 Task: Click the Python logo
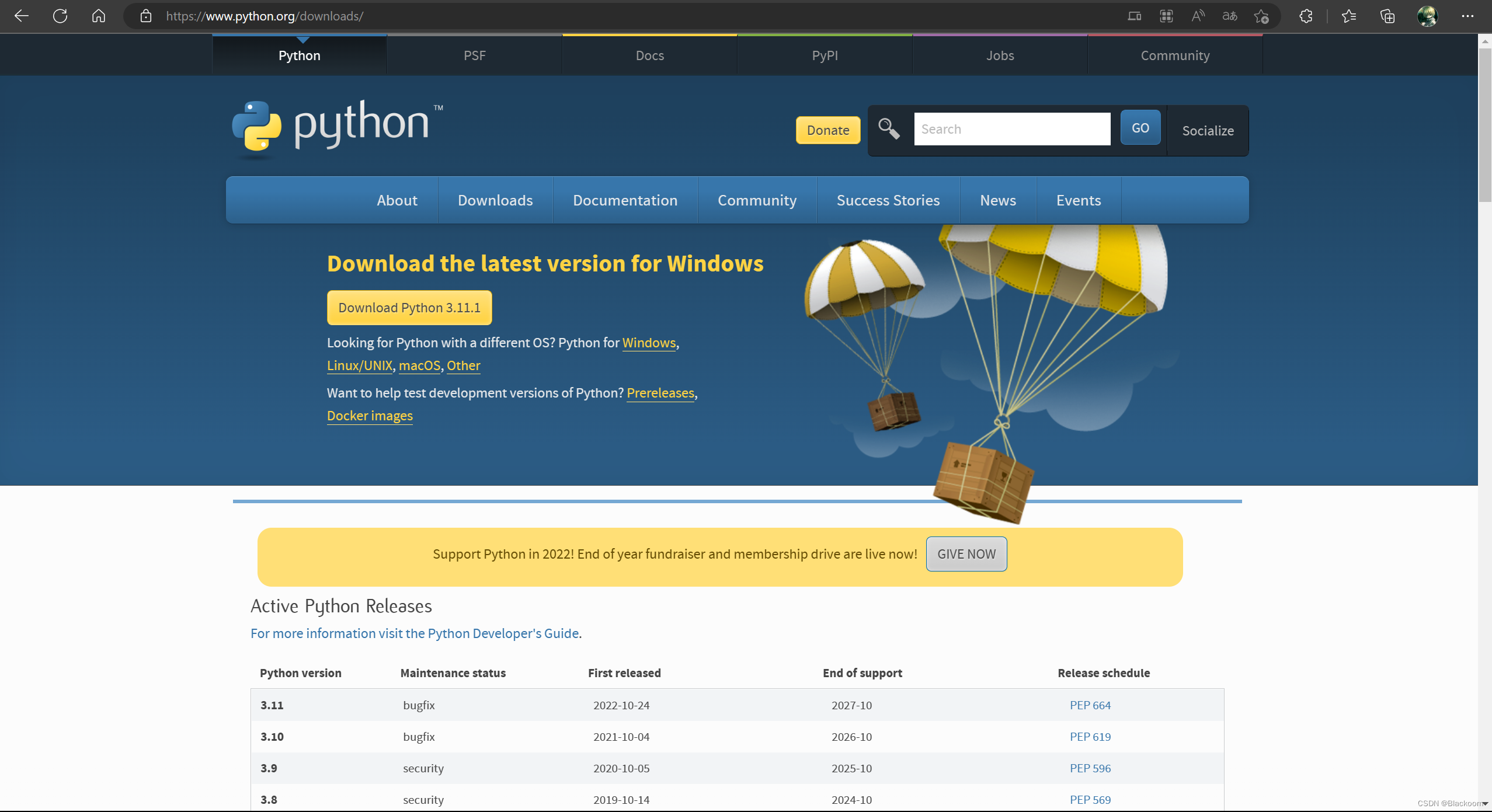coord(338,128)
